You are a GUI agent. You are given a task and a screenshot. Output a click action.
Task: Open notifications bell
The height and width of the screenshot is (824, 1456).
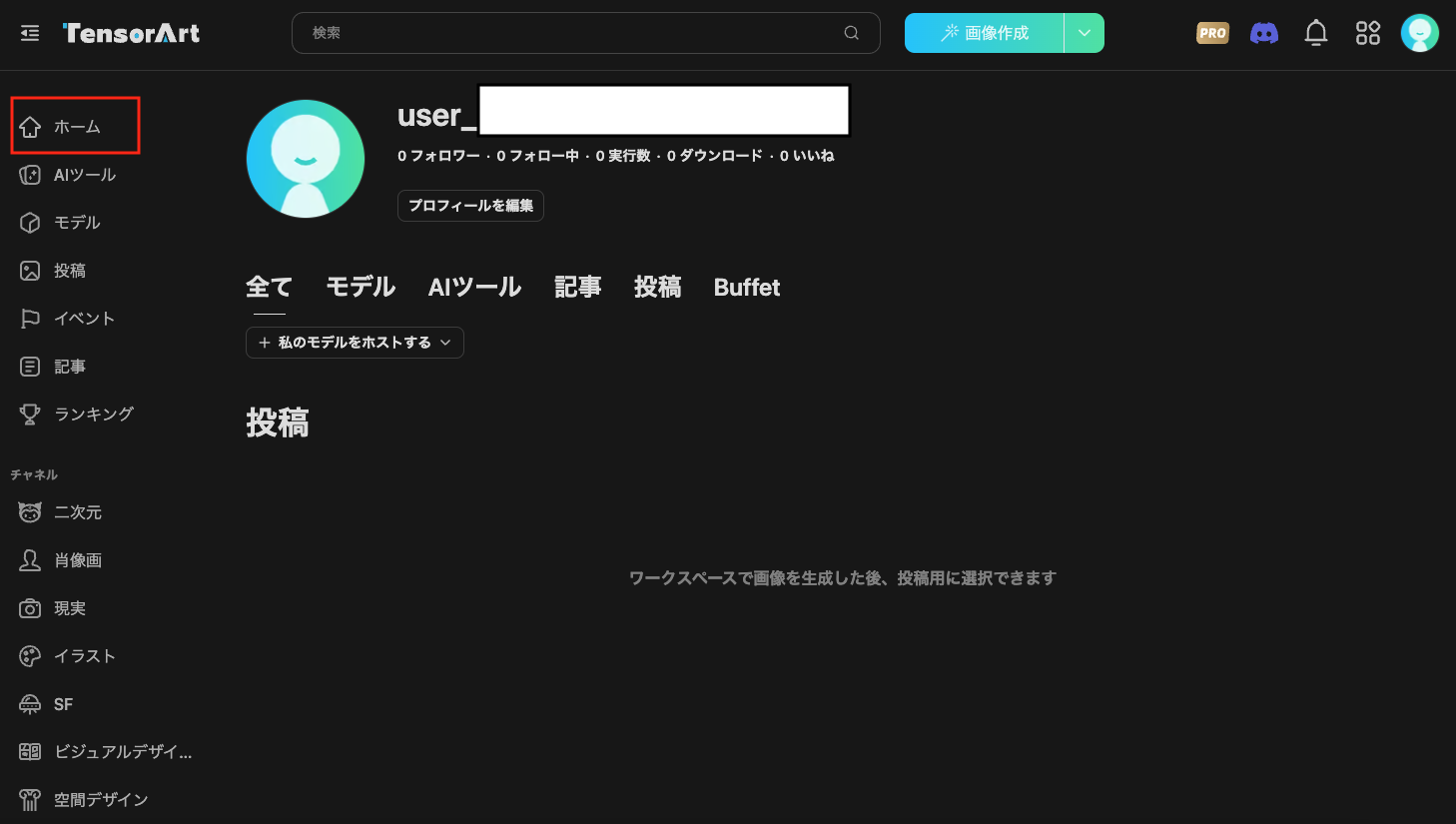point(1316,33)
